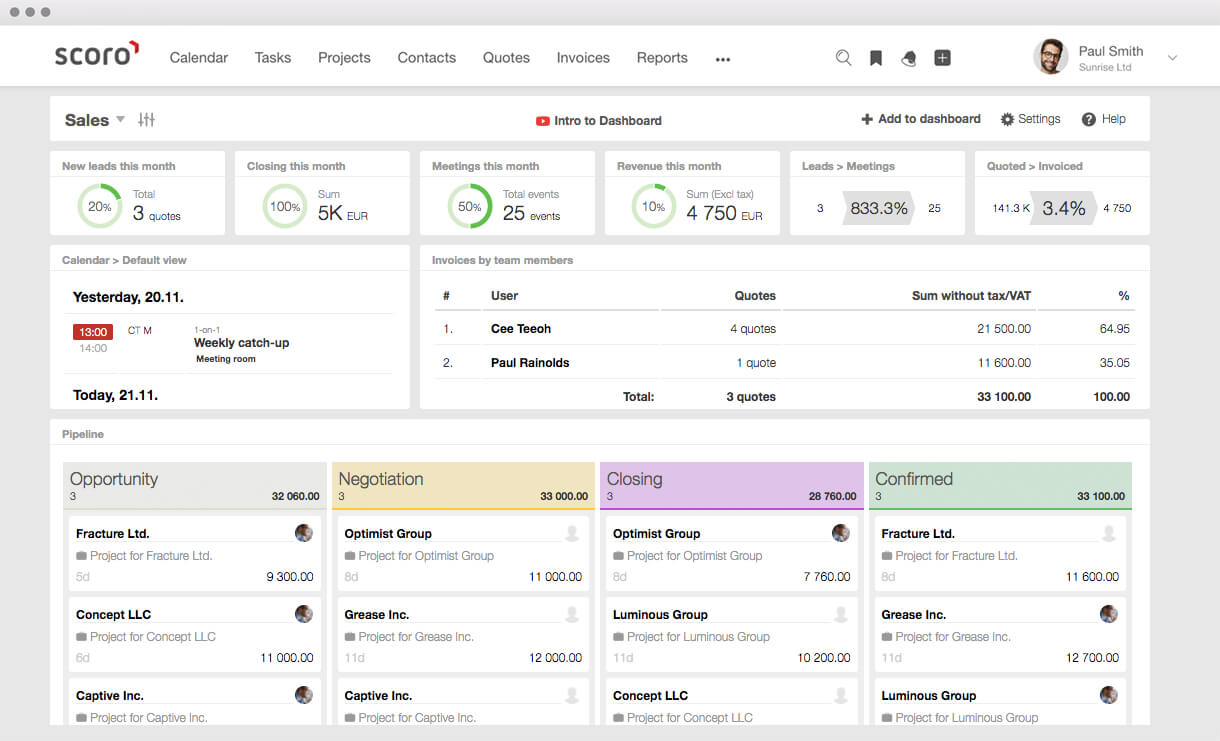
Task: Click the 3.4% Quoted > Invoiced value
Action: click(1064, 208)
